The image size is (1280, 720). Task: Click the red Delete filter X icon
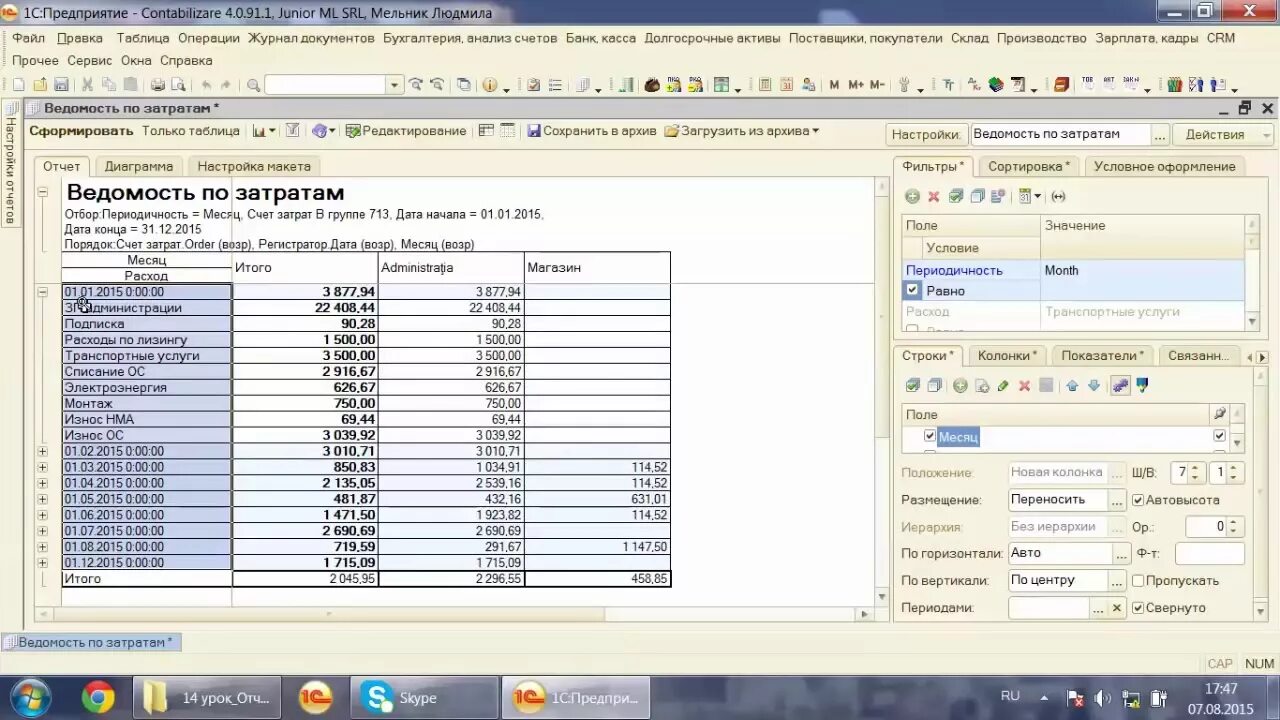click(934, 196)
